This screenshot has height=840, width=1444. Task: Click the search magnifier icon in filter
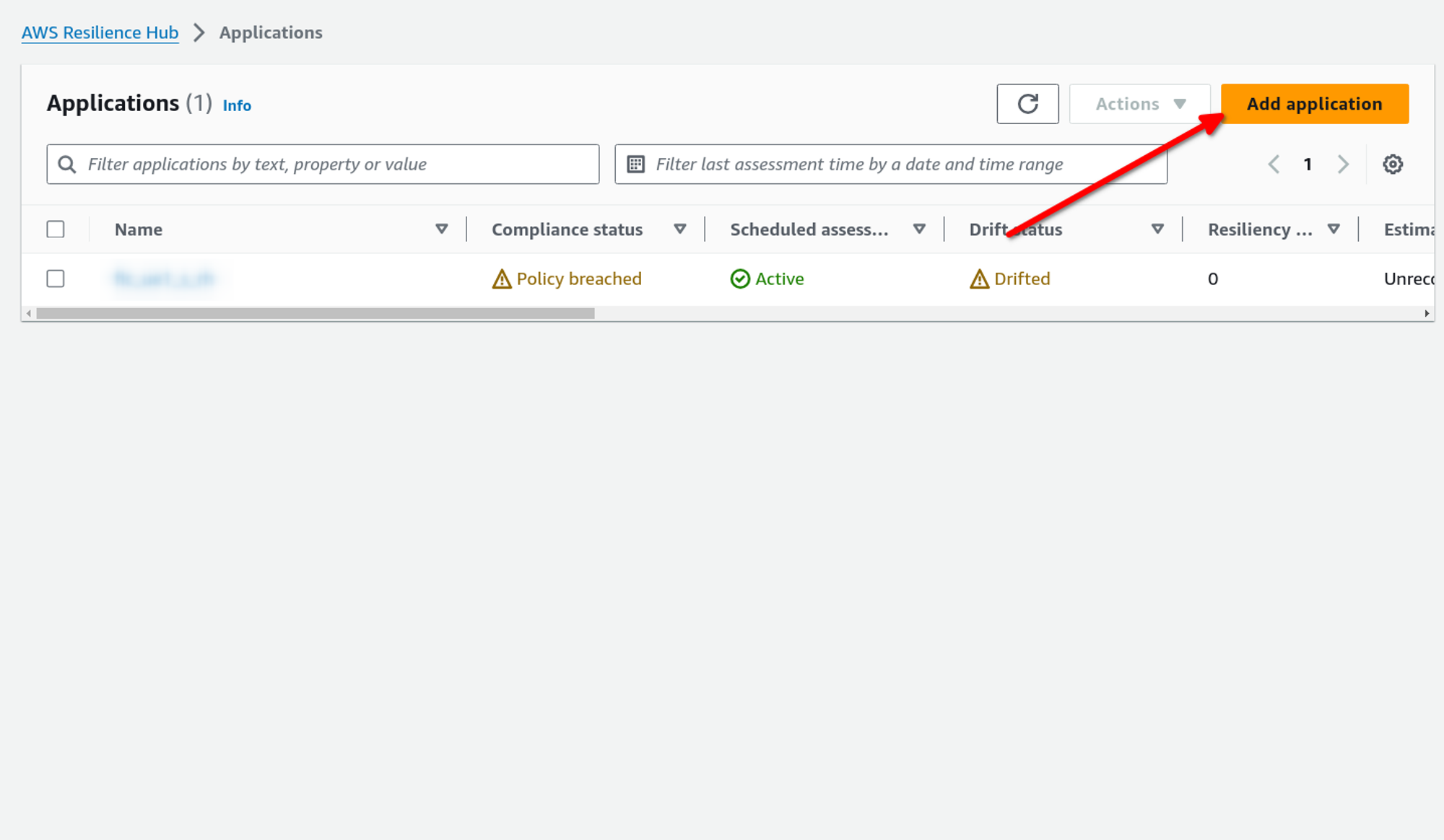[67, 165]
